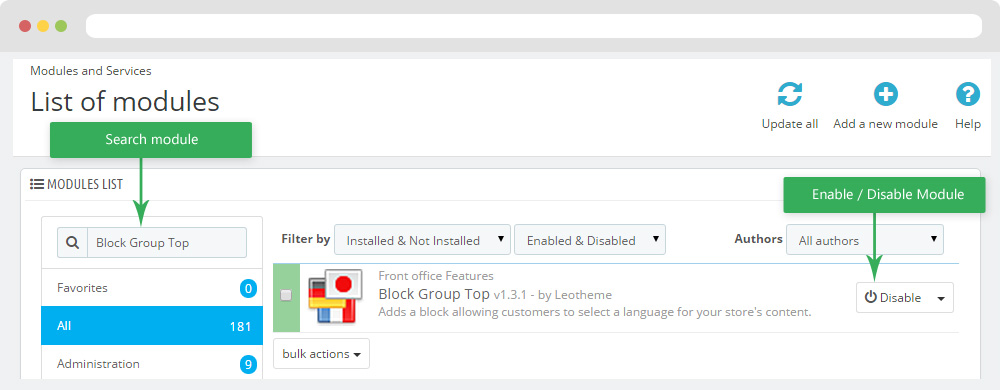Select the All modules category
This screenshot has width=1000, height=390.
[152, 326]
